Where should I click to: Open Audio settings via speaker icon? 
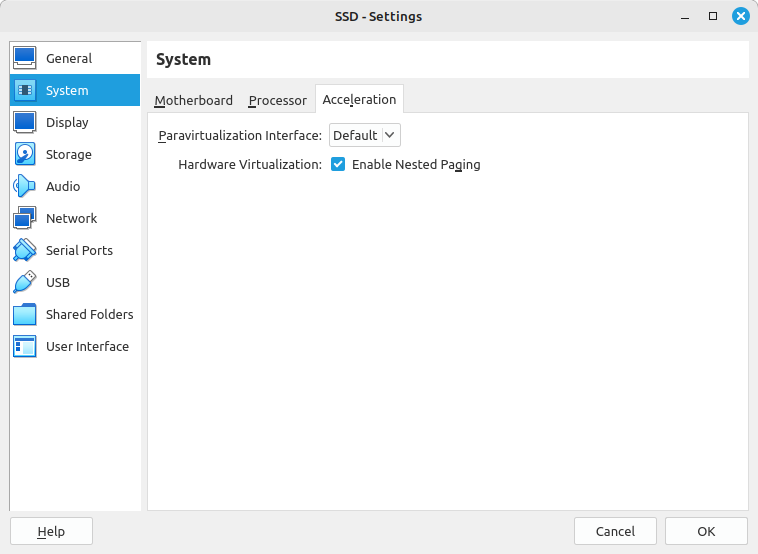pyautogui.click(x=25, y=186)
